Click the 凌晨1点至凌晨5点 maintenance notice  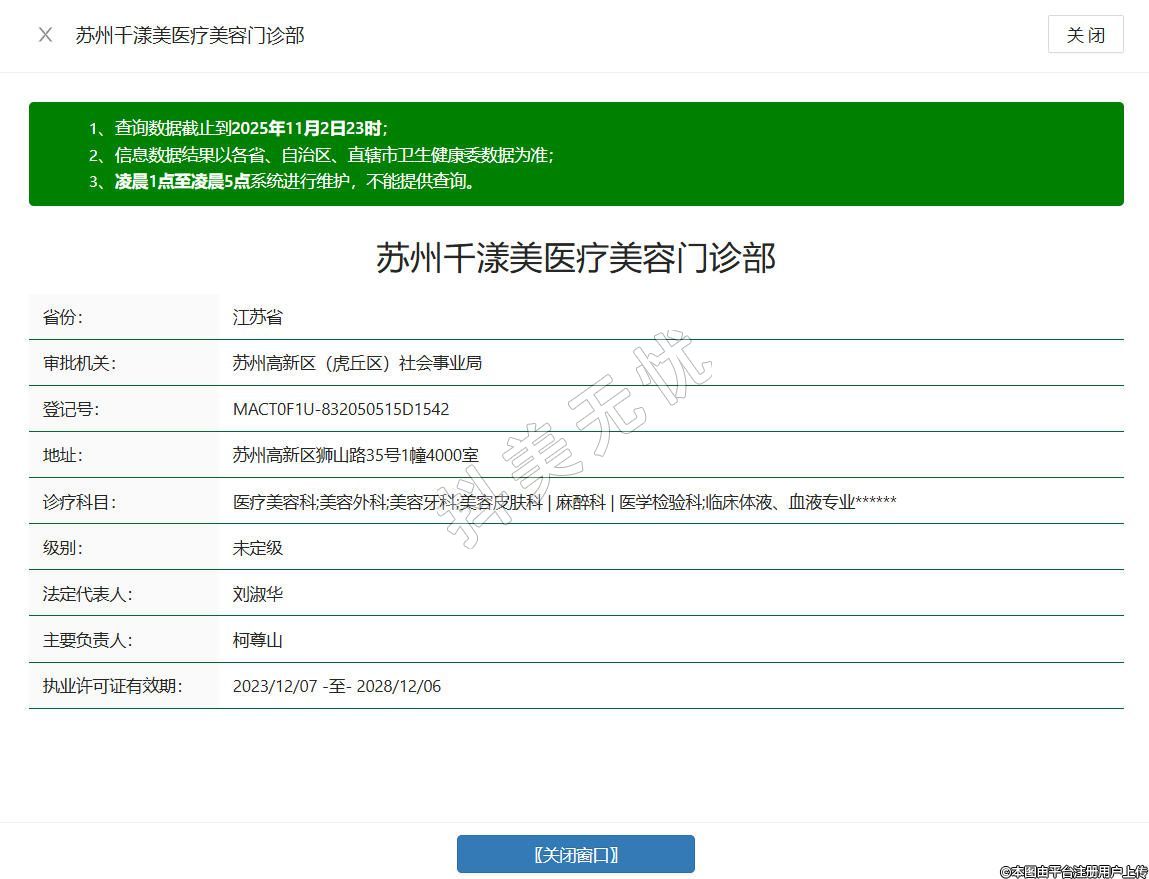(x=295, y=181)
